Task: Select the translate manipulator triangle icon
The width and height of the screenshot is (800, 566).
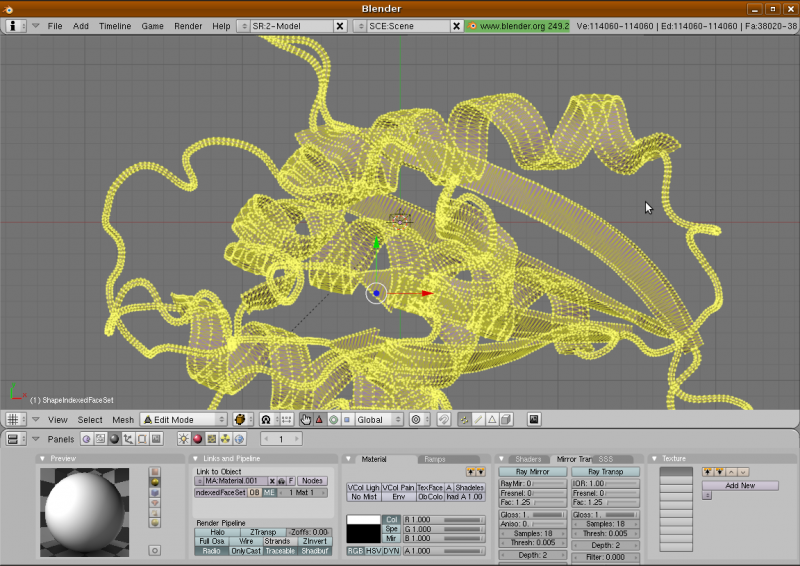Action: 319,420
